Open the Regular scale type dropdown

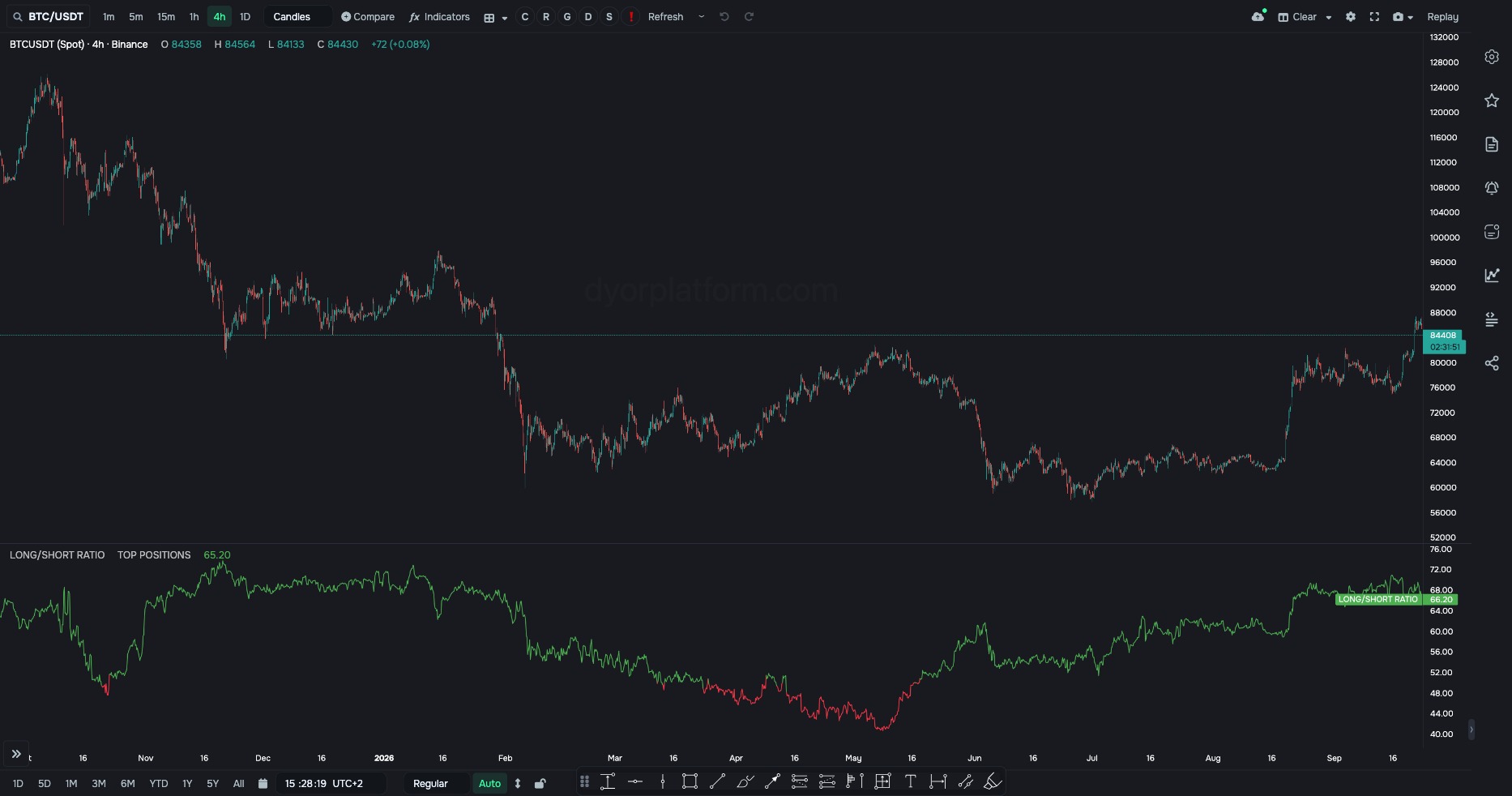(x=437, y=783)
